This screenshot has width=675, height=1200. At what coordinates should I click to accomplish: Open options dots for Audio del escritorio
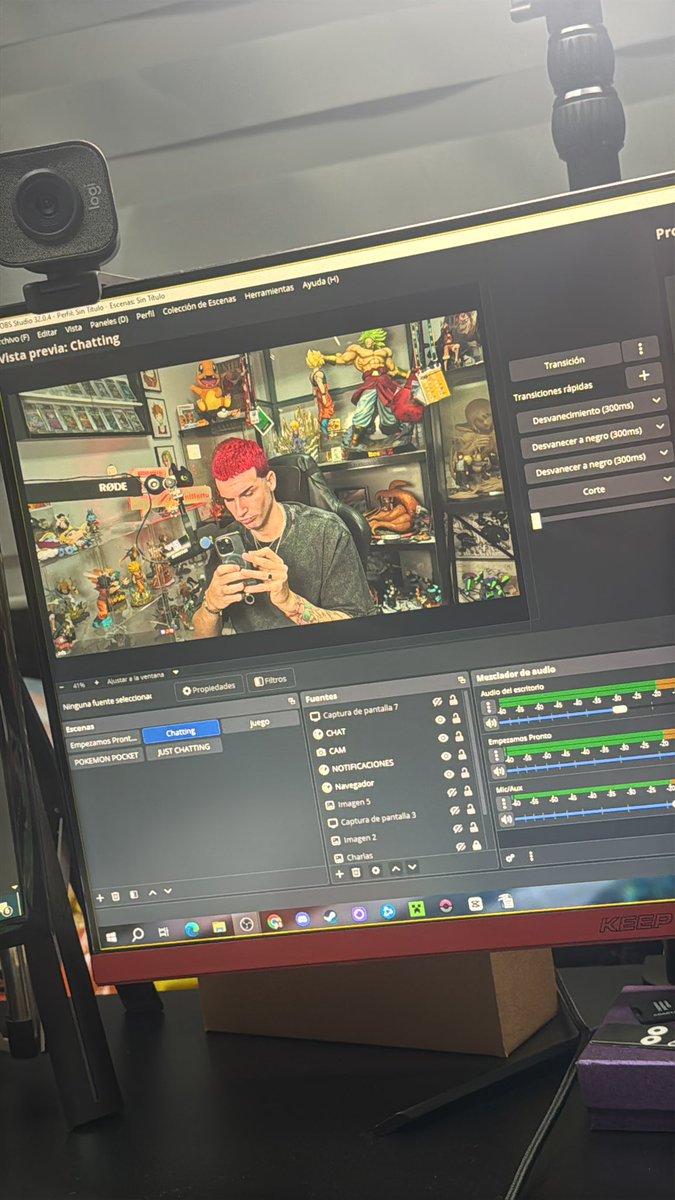[x=487, y=708]
